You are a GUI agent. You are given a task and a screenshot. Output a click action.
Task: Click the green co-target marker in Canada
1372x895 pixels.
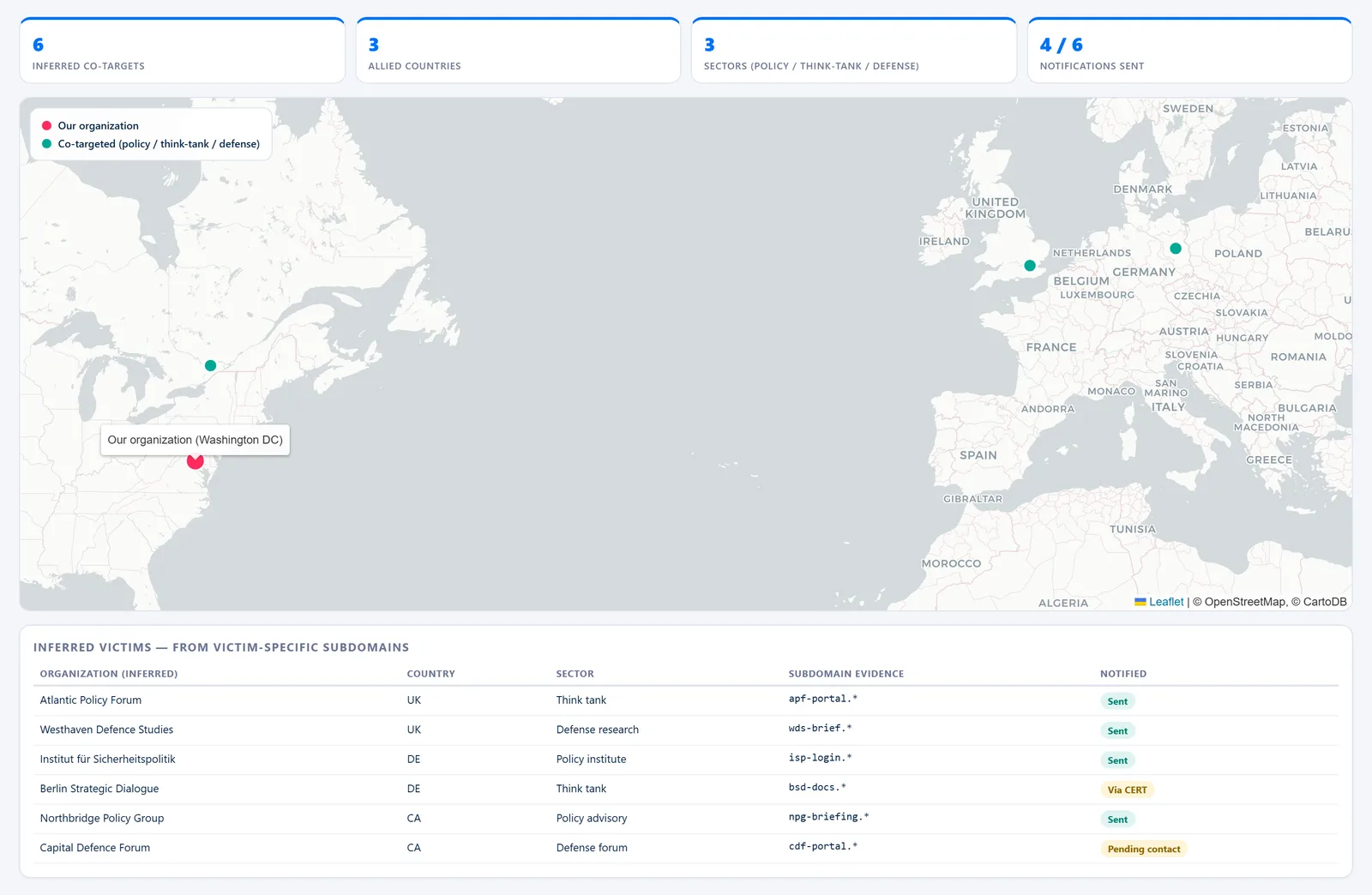(210, 366)
